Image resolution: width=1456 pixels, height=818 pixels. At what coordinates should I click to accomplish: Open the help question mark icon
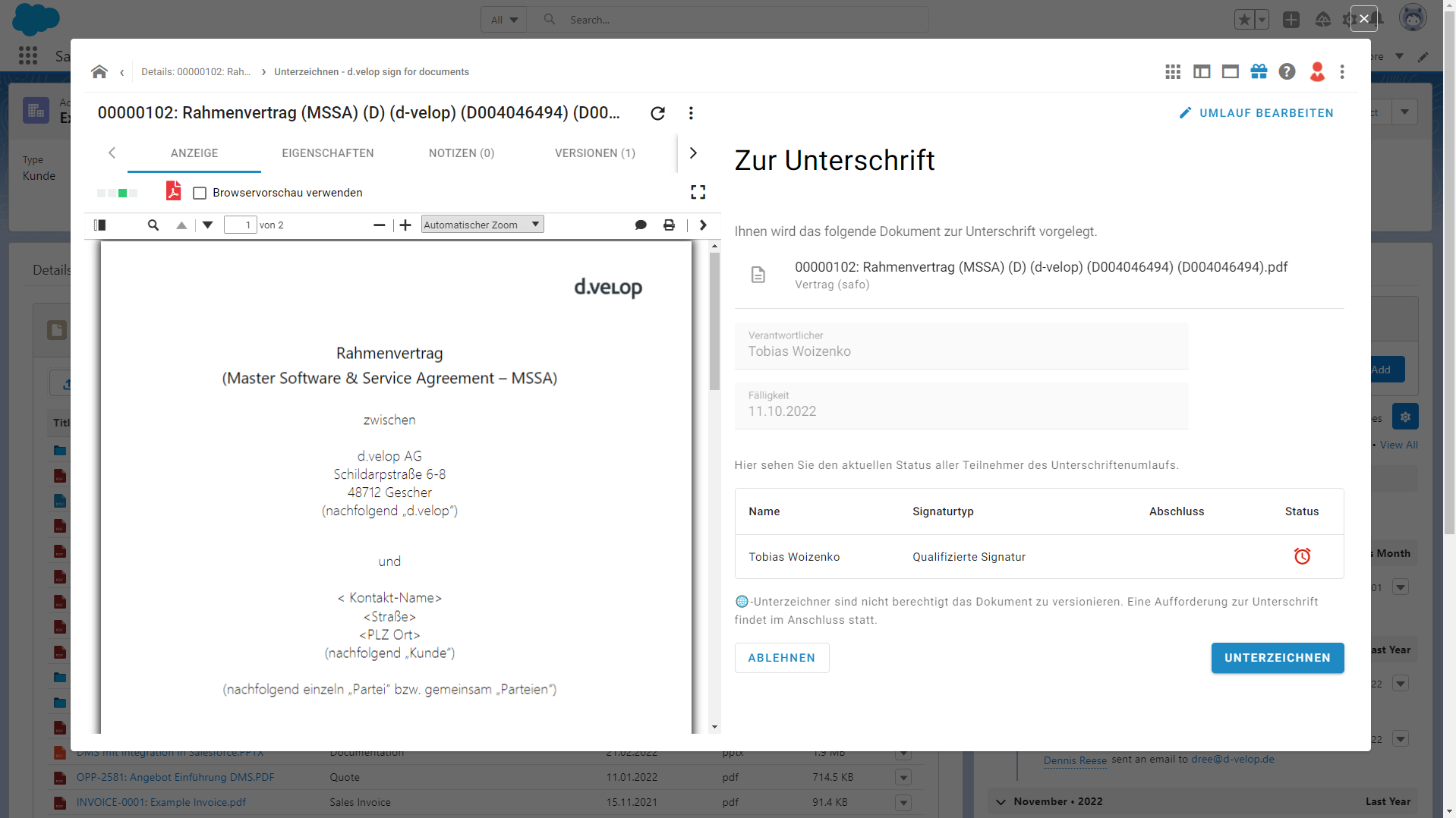[1287, 71]
